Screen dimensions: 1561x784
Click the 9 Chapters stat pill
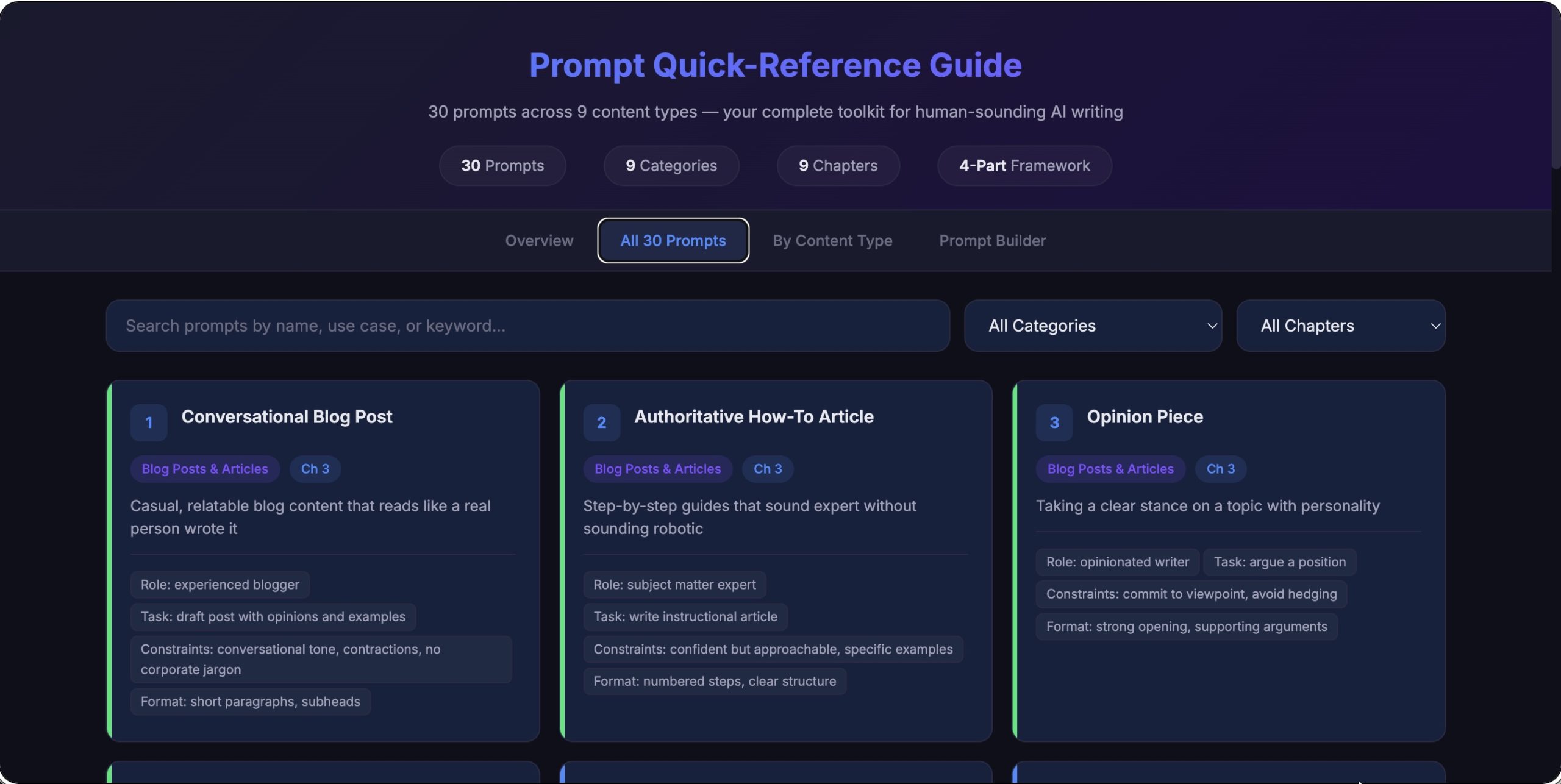(838, 166)
